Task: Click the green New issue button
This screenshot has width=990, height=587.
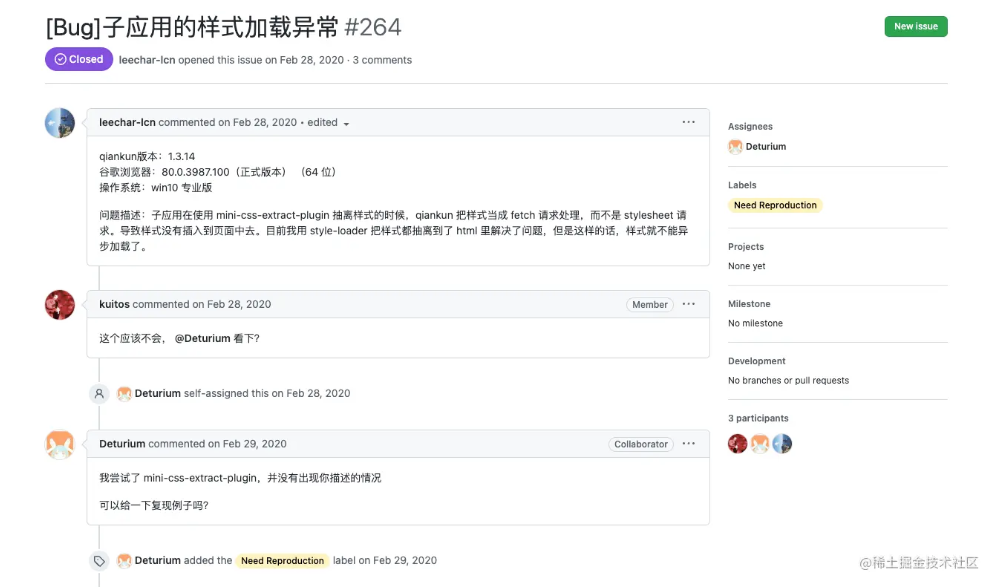Action: (x=915, y=27)
